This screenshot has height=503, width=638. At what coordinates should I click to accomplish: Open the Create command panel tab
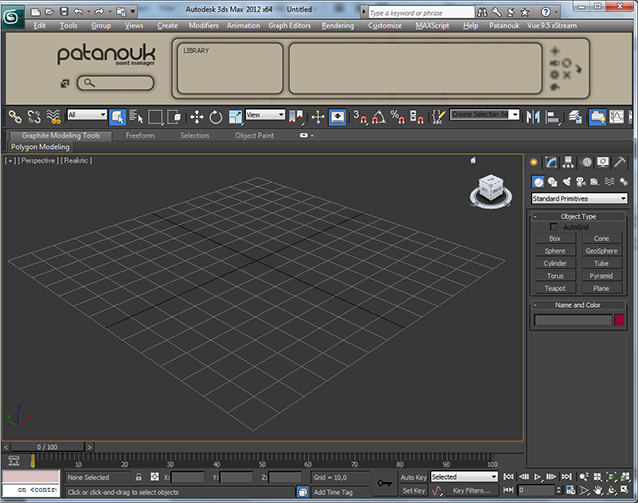pos(533,162)
